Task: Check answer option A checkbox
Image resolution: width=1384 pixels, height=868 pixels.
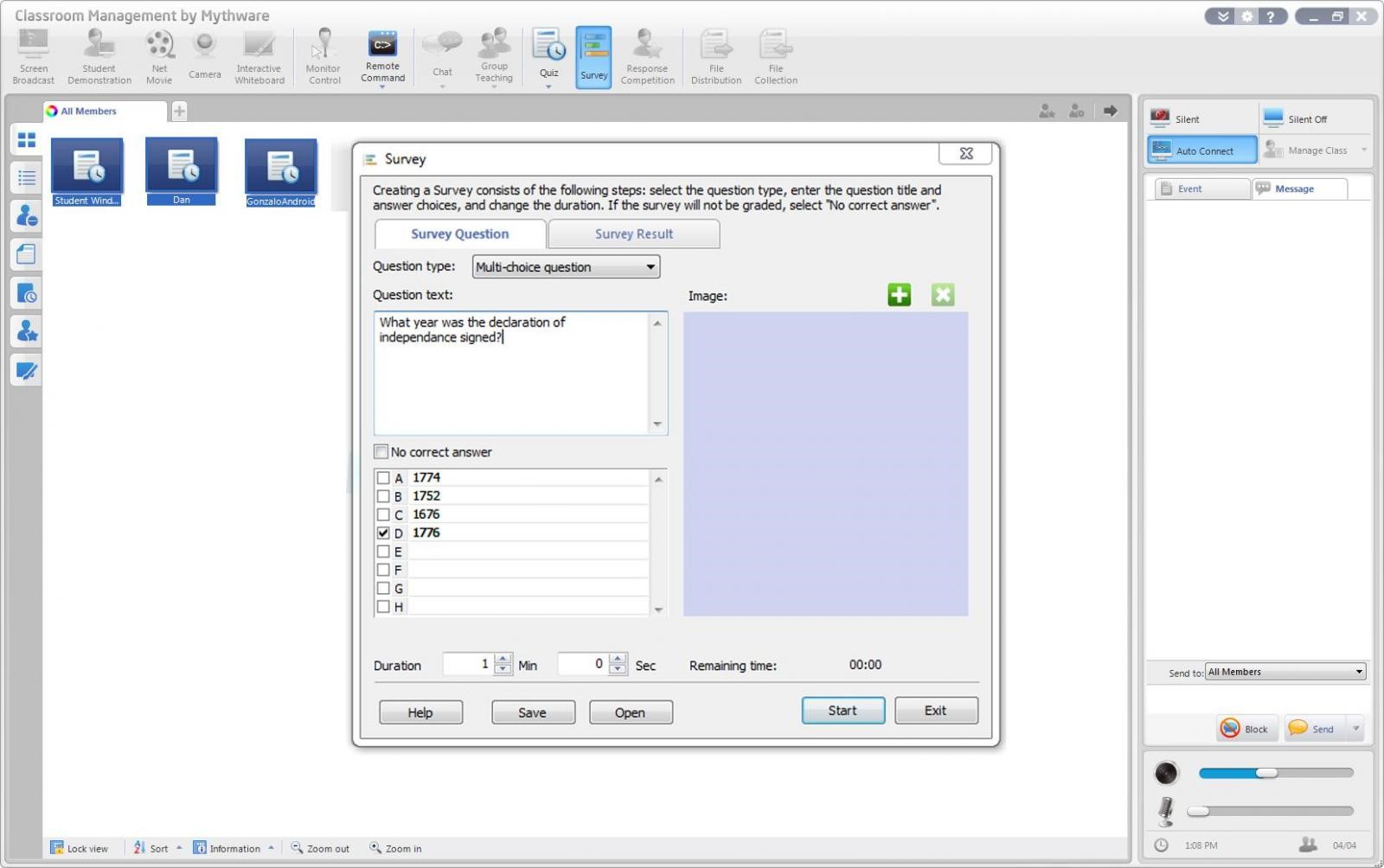Action: pyautogui.click(x=383, y=478)
